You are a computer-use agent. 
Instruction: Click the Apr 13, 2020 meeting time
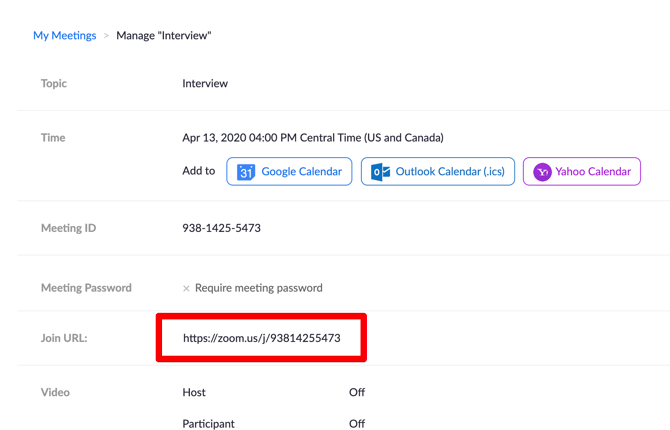coord(312,138)
